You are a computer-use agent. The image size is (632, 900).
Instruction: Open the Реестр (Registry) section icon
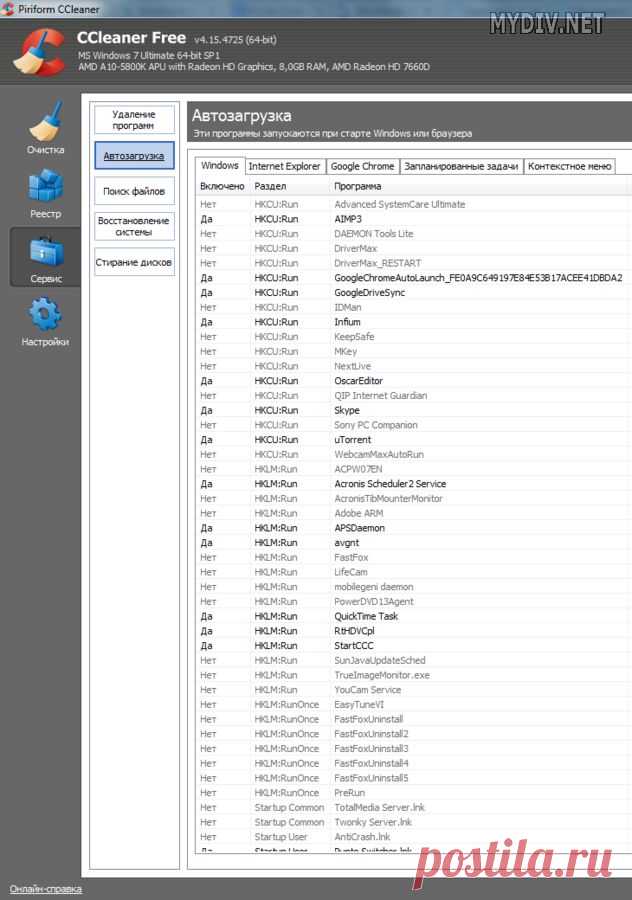tap(45, 186)
